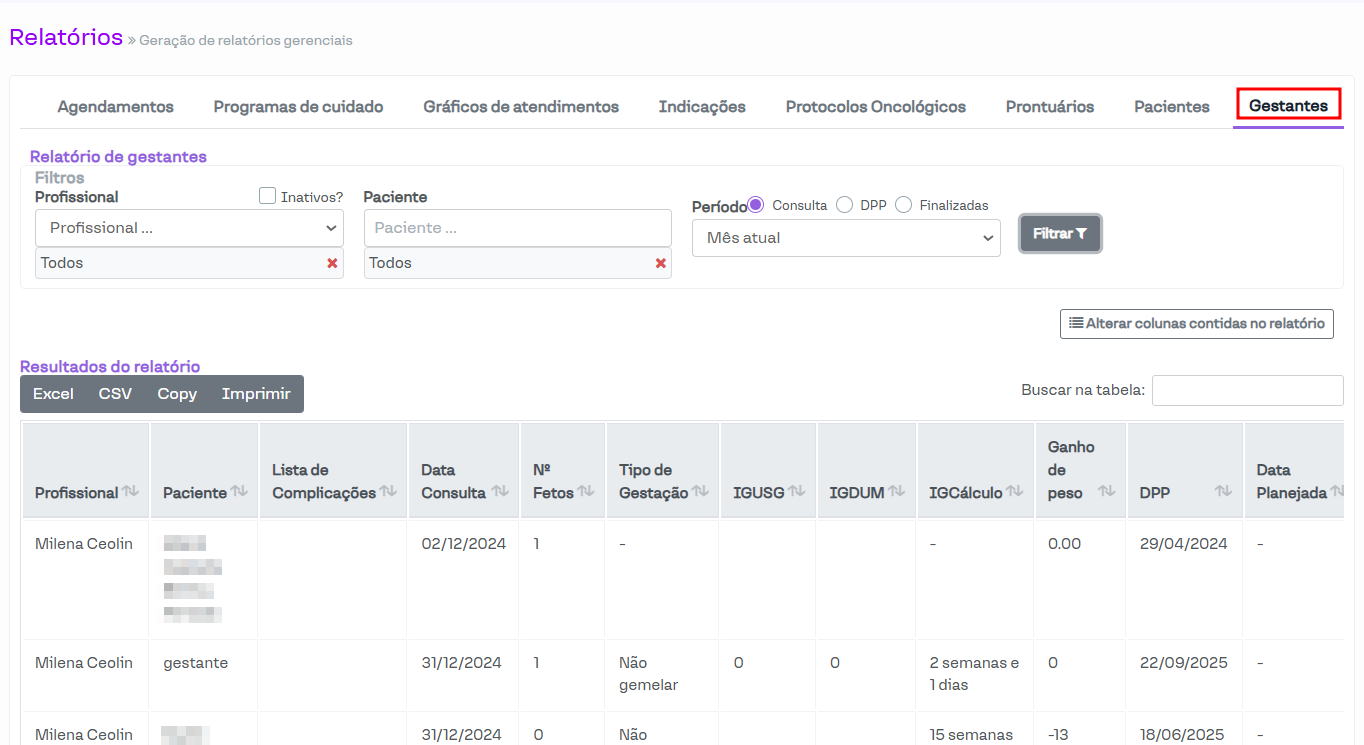1364x745 pixels.
Task: Click the 'Buscar na tabela' search field
Action: point(1247,391)
